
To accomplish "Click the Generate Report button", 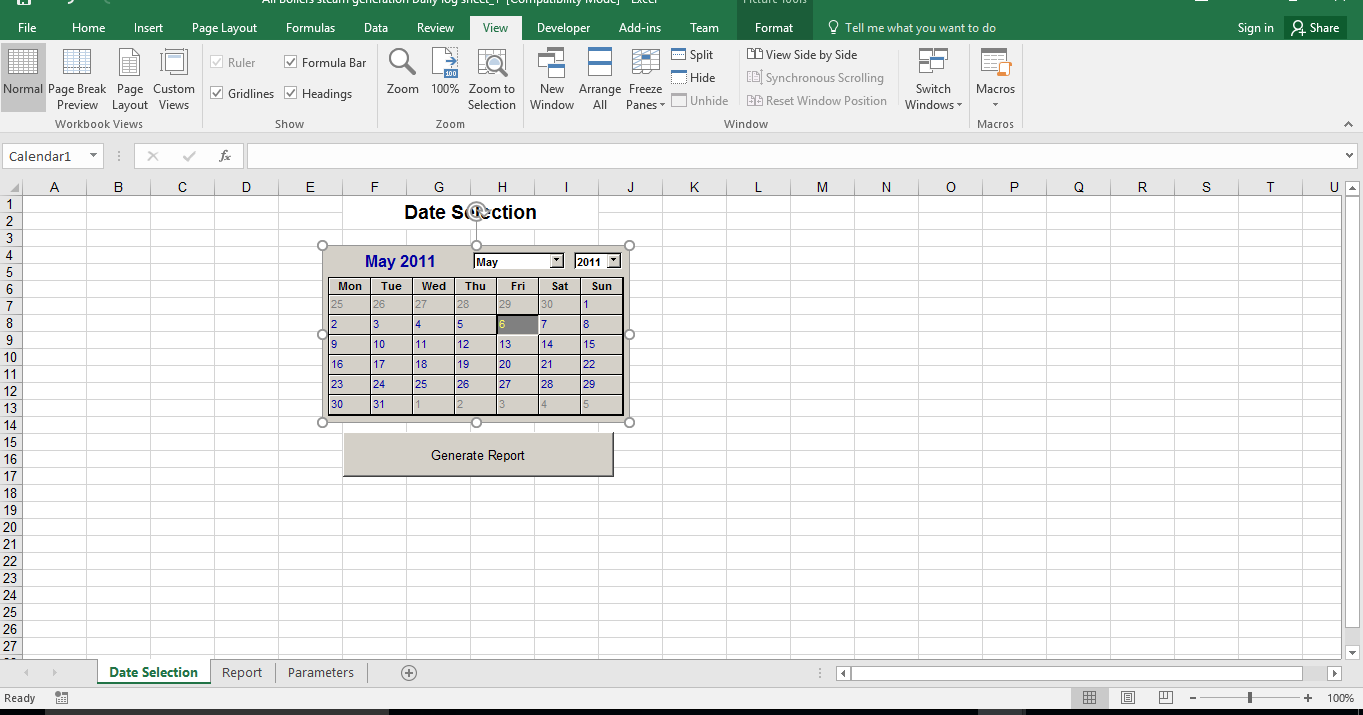I will (x=477, y=454).
